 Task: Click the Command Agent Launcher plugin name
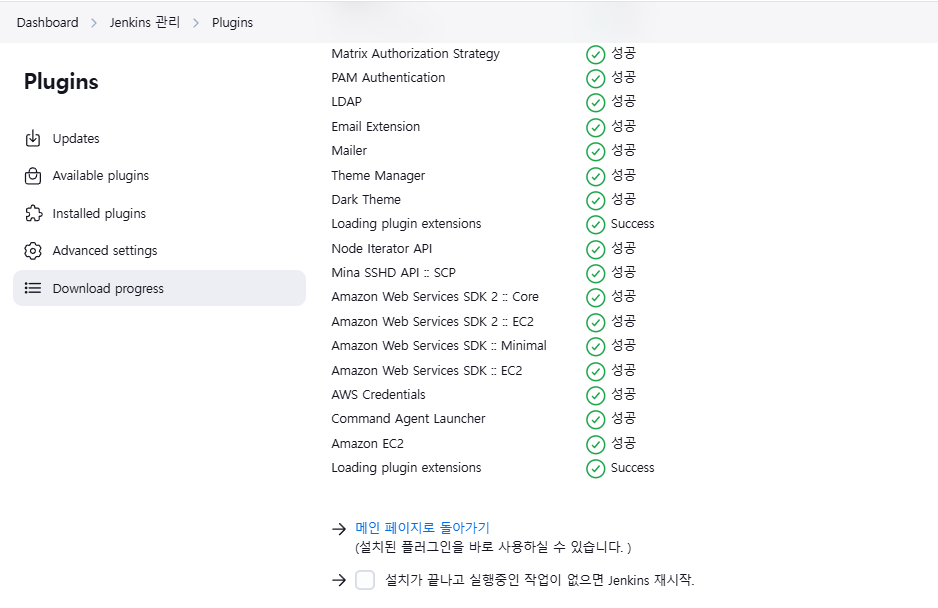[409, 419]
